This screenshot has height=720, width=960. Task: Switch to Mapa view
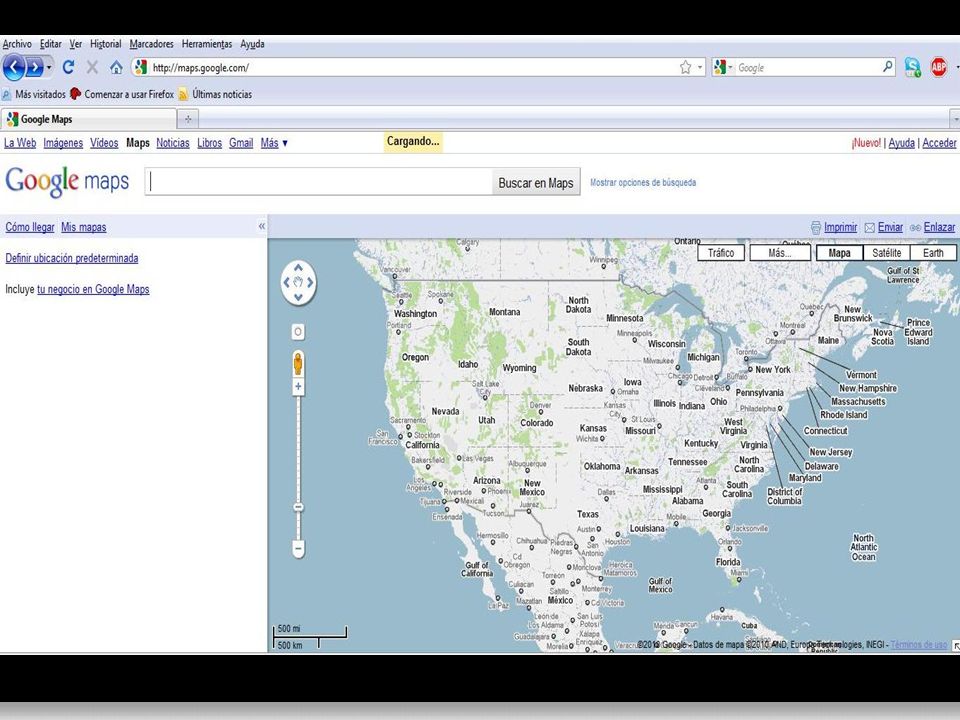tap(839, 253)
